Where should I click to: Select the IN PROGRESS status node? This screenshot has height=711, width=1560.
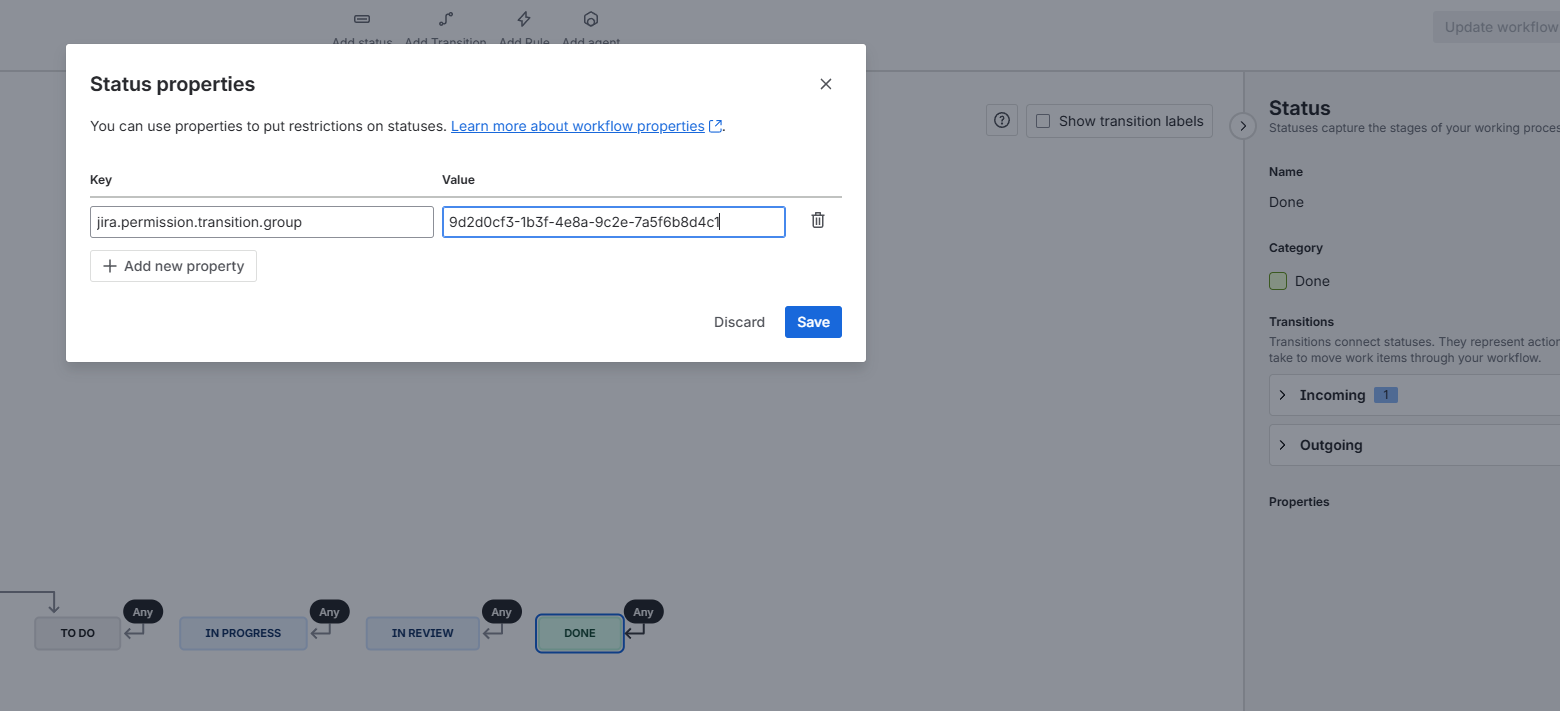(x=243, y=633)
